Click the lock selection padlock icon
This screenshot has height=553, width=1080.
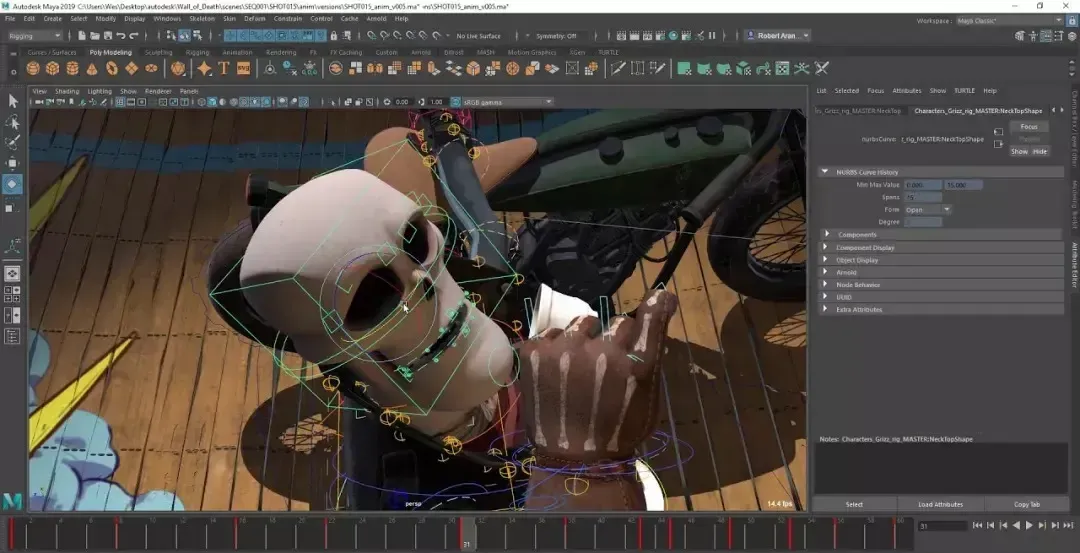[333, 36]
